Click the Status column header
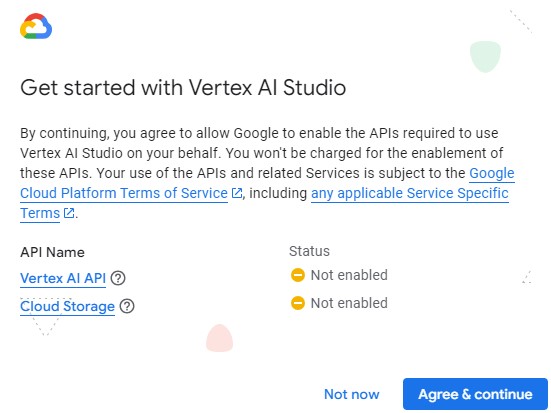The image size is (551, 413). click(x=309, y=251)
